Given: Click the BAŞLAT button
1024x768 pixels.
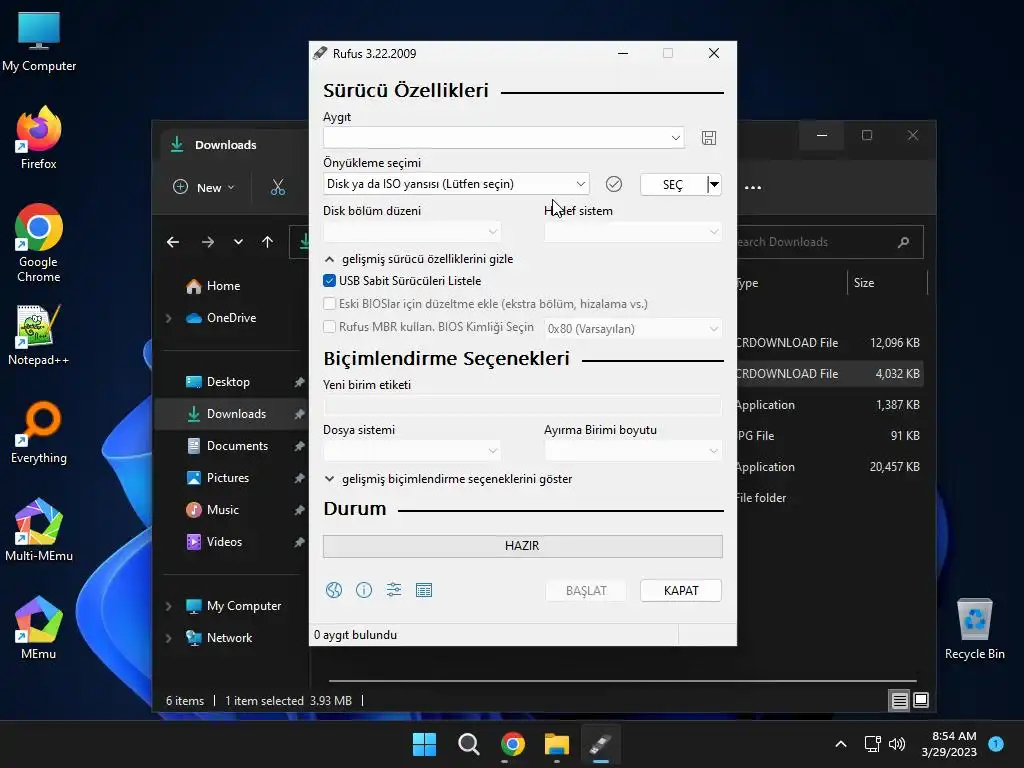Looking at the screenshot, I should pos(586,590).
